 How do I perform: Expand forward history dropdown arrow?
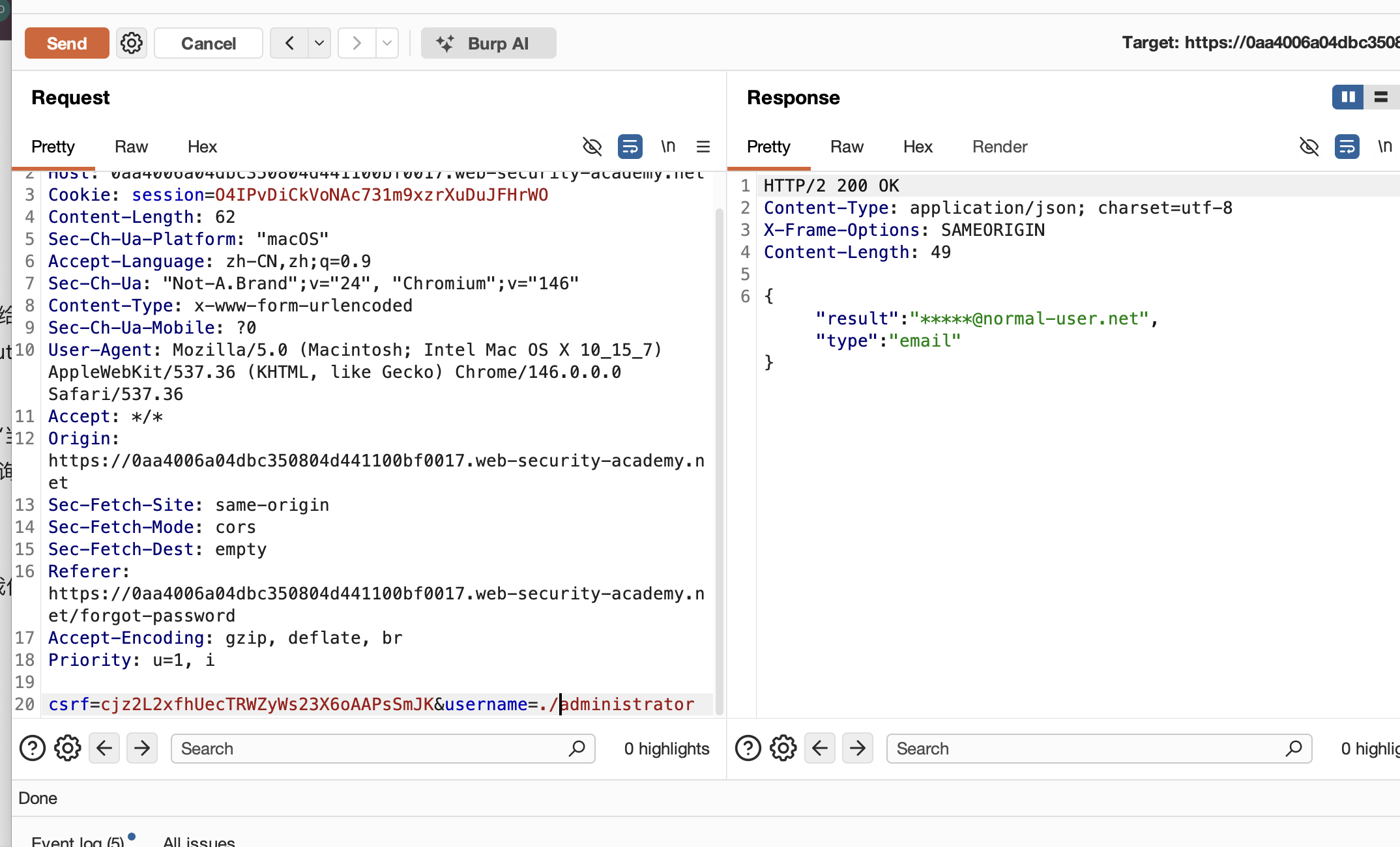coord(387,44)
